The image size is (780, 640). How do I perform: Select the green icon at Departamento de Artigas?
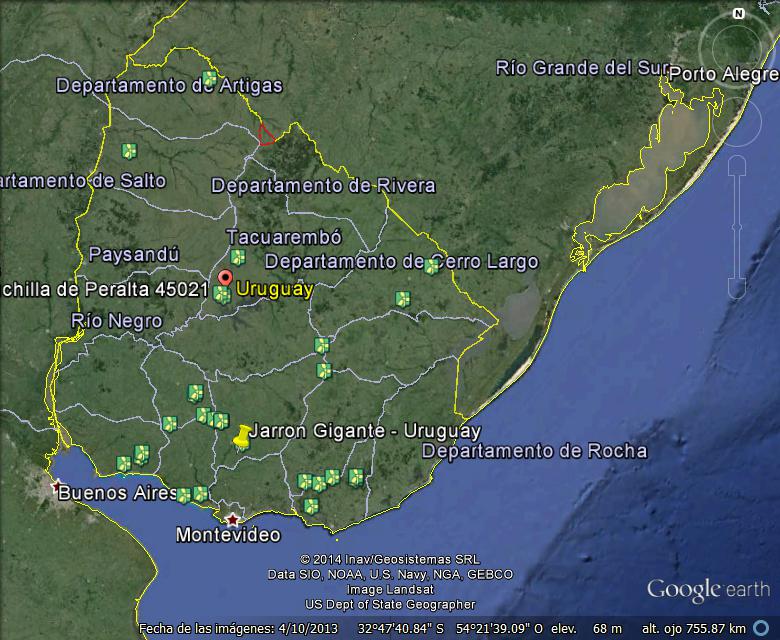point(210,78)
